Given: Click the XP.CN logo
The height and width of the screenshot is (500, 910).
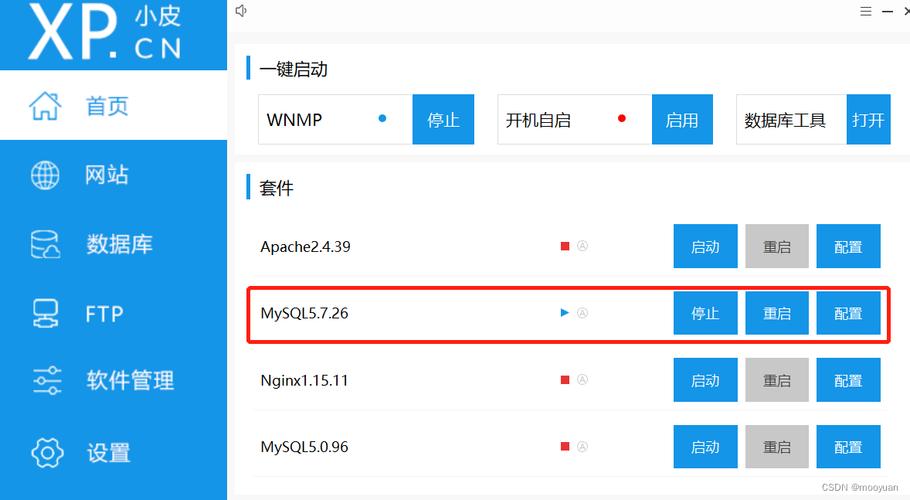Looking at the screenshot, I should tap(105, 32).
